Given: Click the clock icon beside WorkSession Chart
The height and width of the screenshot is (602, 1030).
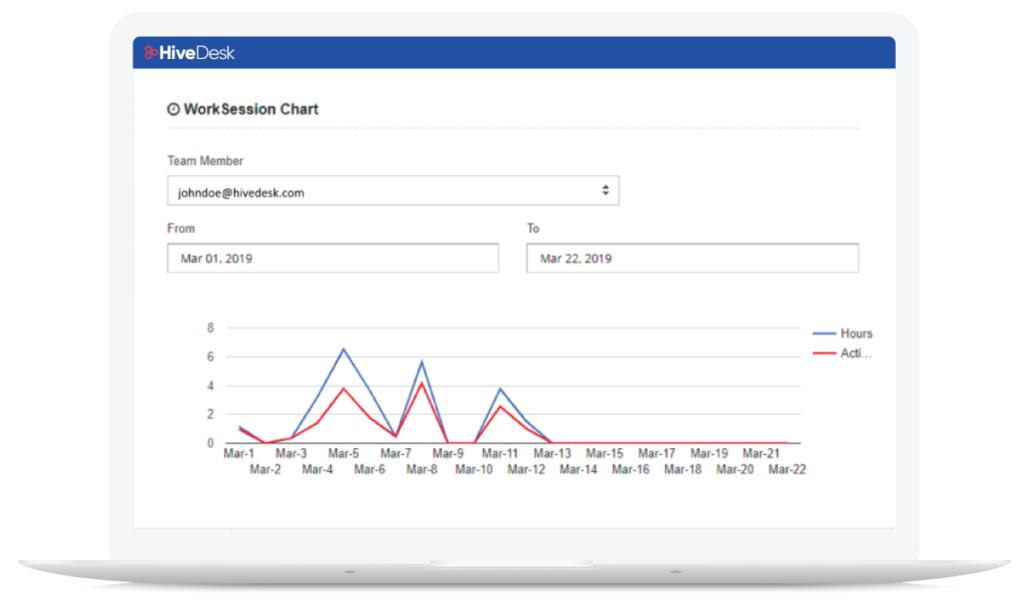Looking at the screenshot, I should tap(173, 109).
